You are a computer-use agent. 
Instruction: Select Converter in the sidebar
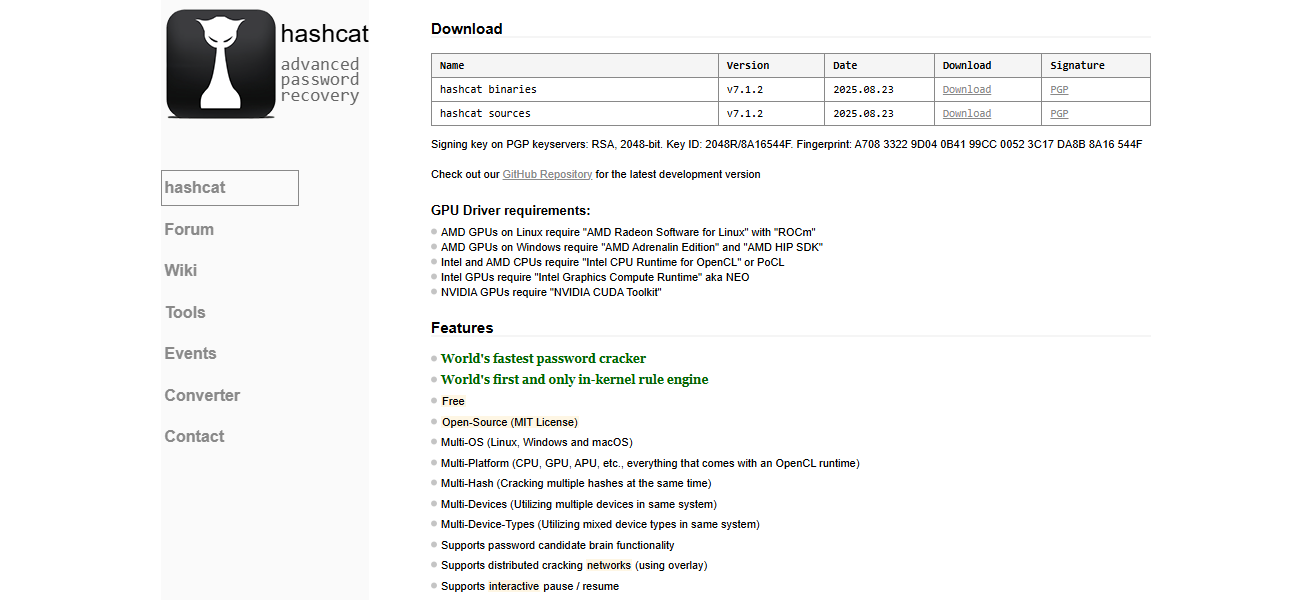coord(202,396)
